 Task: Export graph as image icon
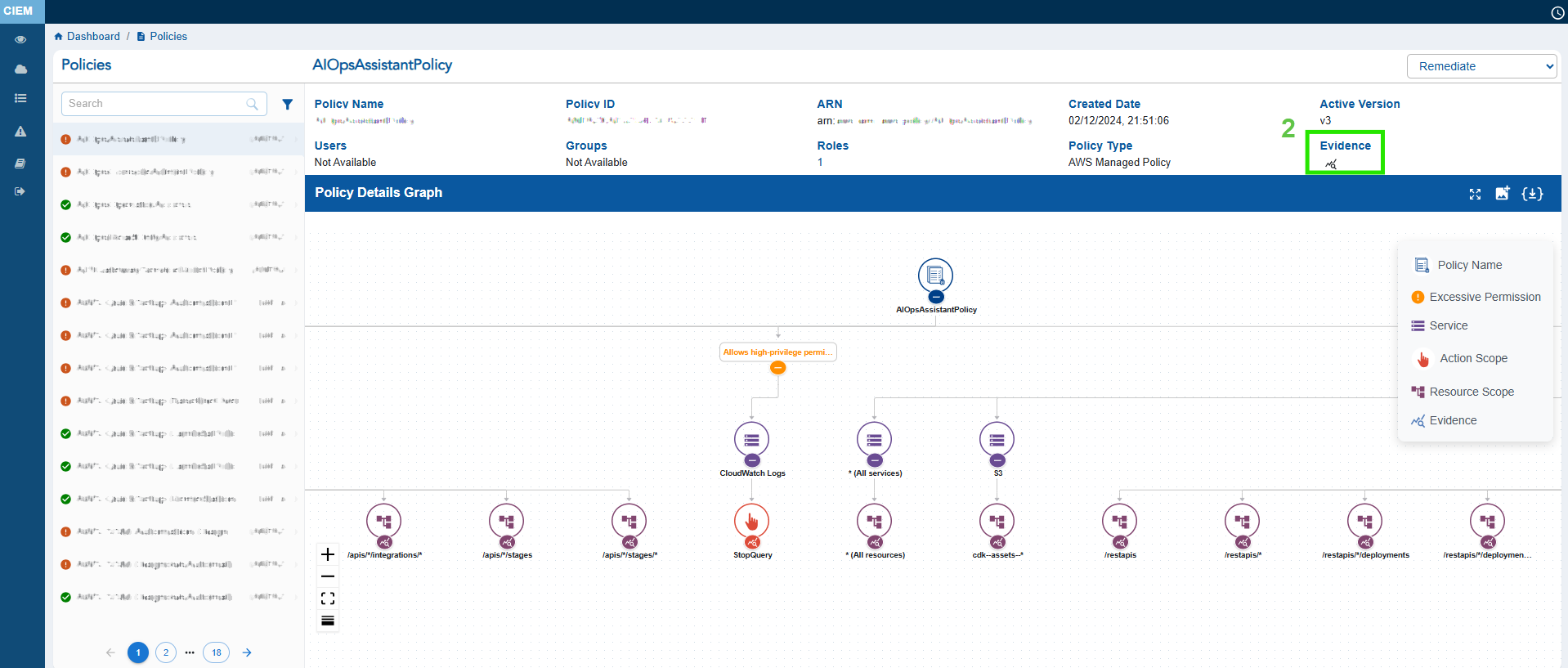(1503, 193)
